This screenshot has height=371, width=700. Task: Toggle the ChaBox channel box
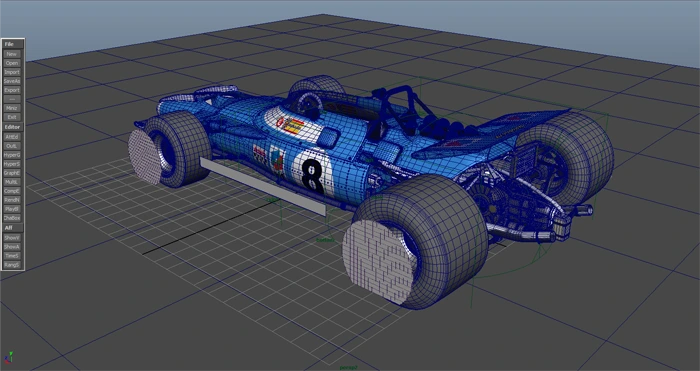tap(12, 218)
